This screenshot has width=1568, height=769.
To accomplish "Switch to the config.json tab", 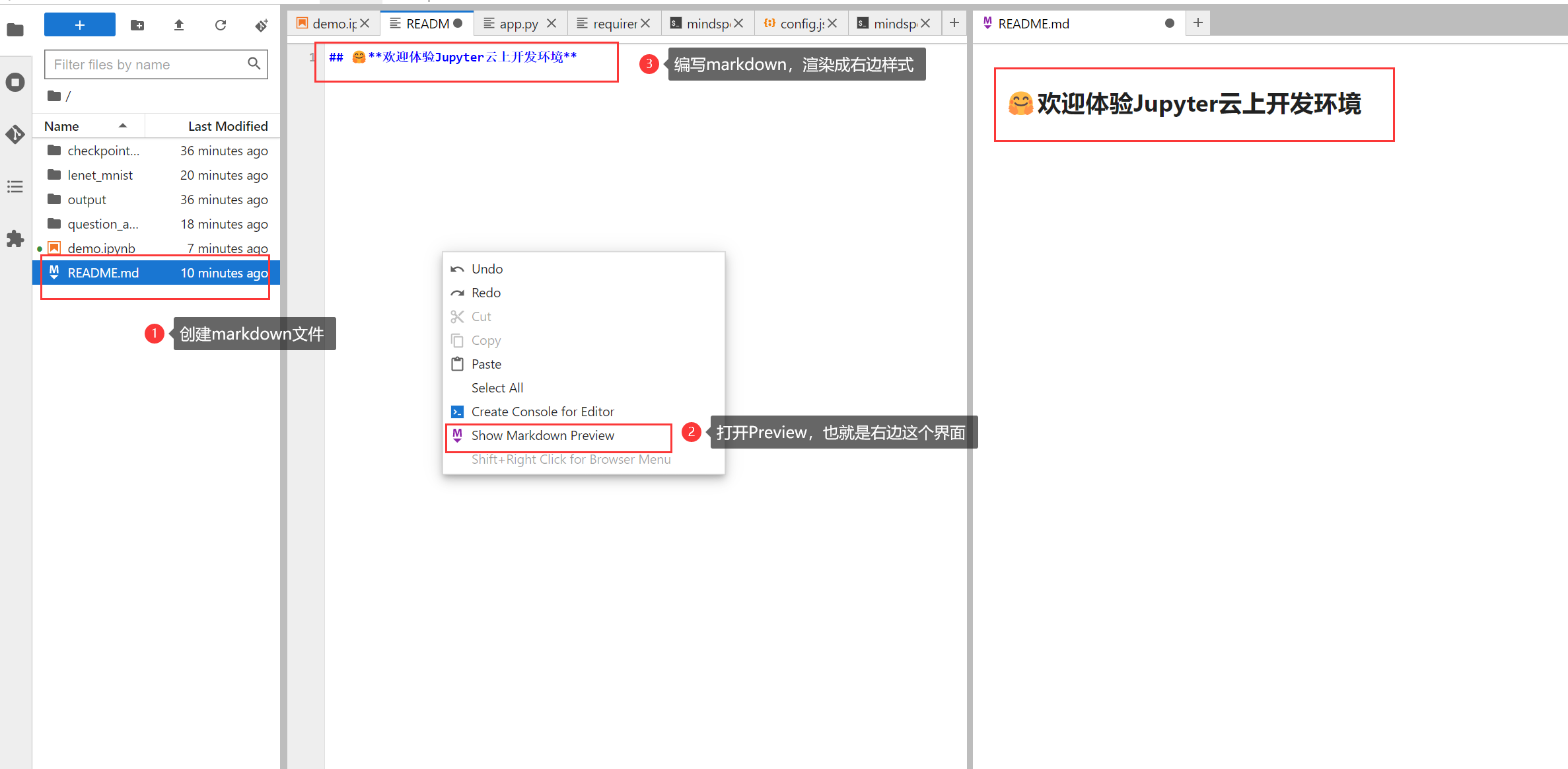I will [x=799, y=23].
